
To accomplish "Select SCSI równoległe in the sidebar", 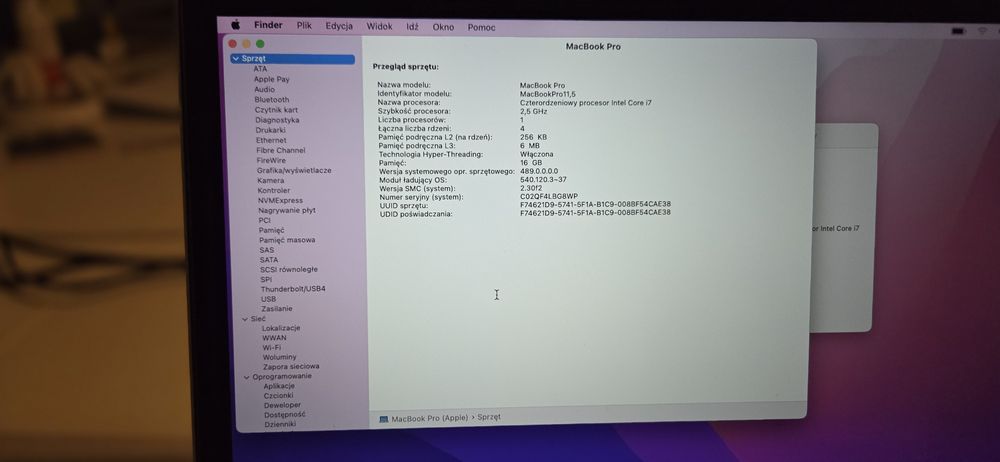I will point(289,269).
